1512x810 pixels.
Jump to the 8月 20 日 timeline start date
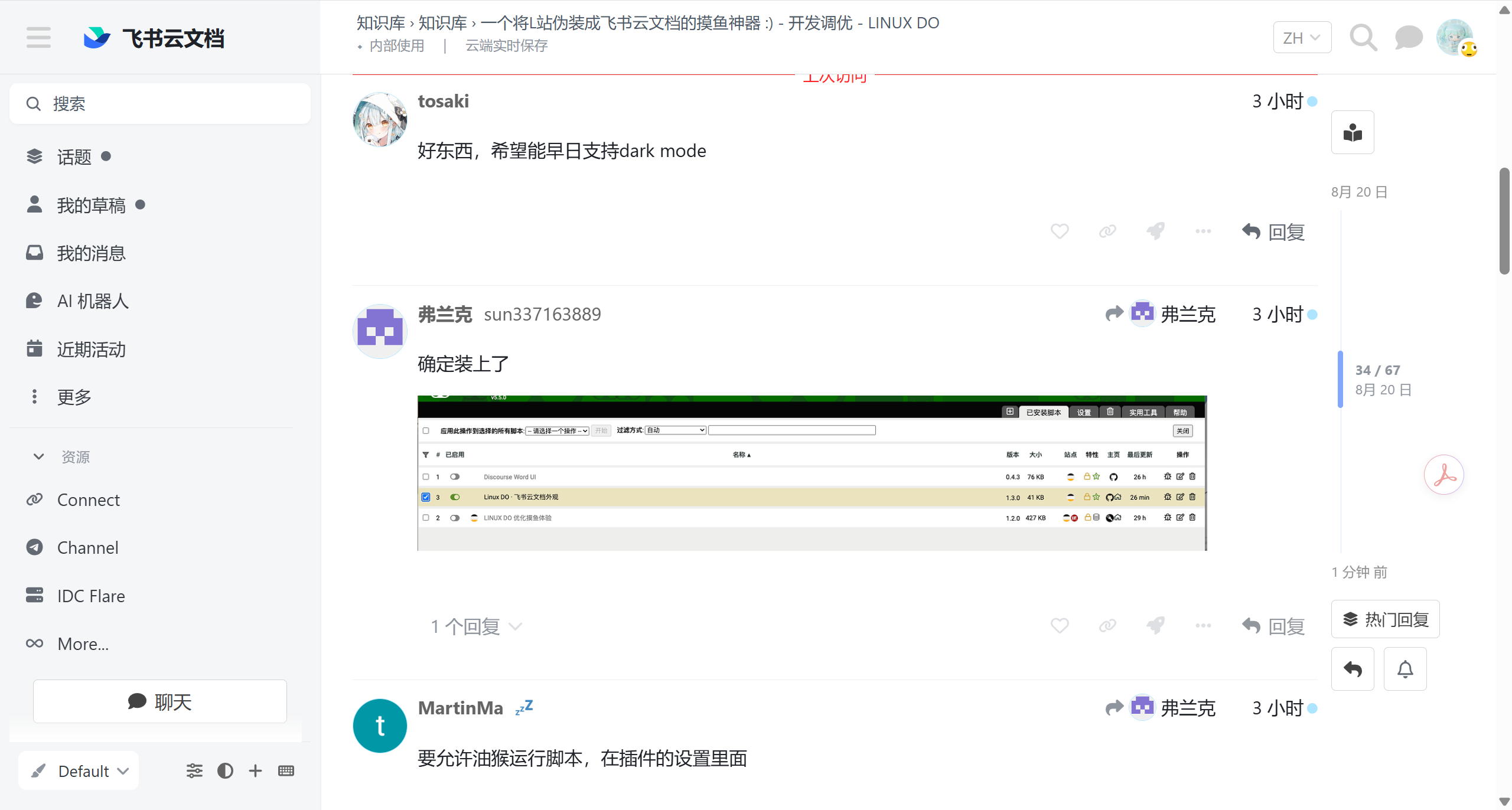pos(1359,192)
